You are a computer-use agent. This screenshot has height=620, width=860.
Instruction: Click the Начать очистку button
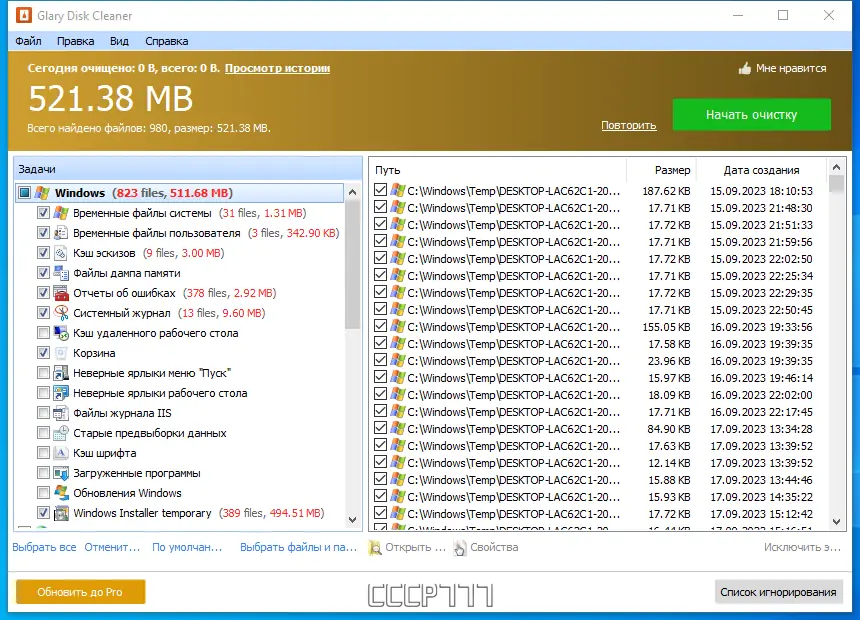(x=751, y=115)
